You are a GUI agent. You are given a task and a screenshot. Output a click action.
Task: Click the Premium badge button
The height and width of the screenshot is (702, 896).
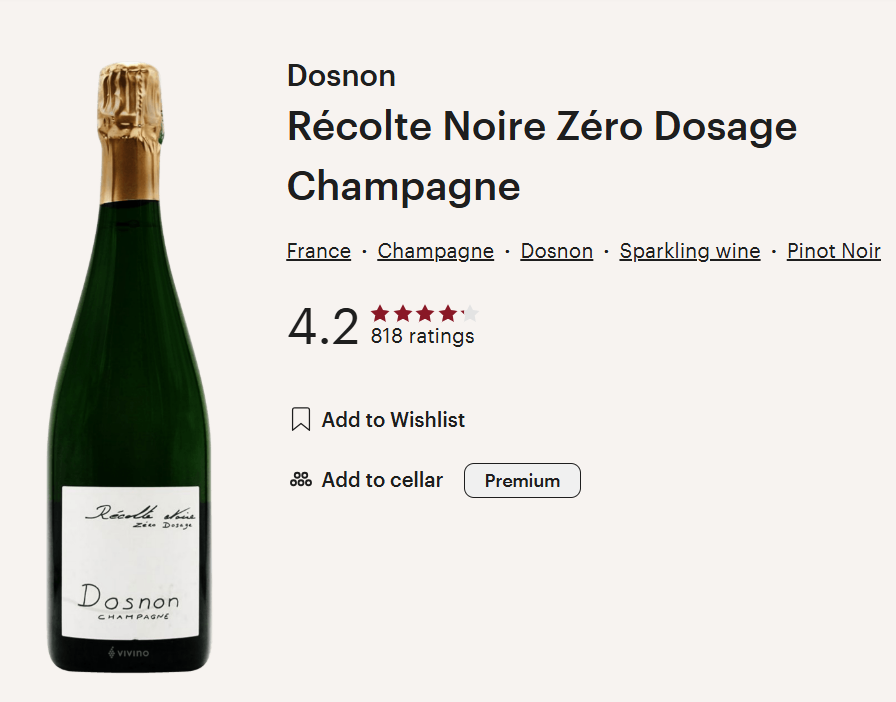(522, 480)
